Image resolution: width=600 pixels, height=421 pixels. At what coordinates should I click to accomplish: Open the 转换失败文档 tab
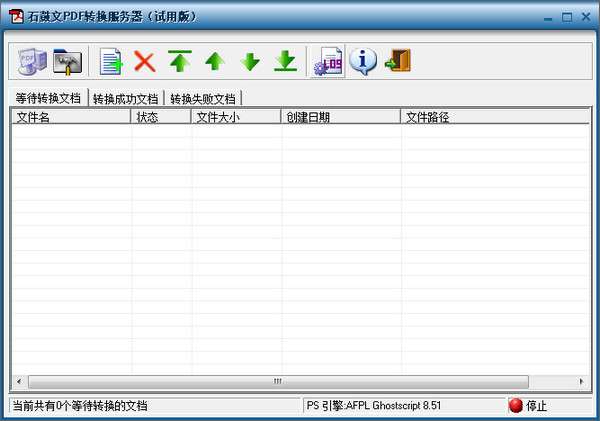(x=203, y=99)
